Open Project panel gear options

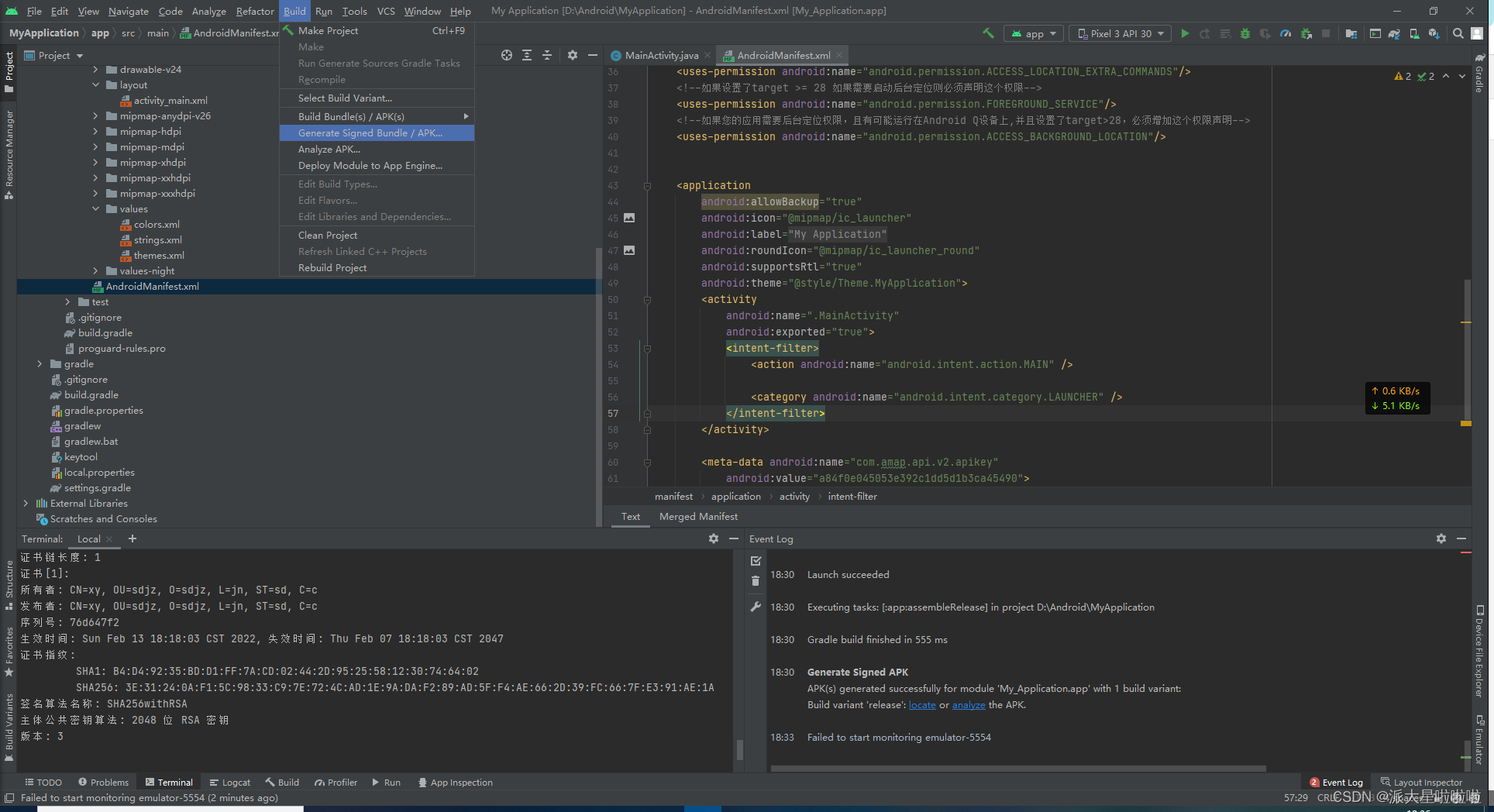[x=573, y=55]
